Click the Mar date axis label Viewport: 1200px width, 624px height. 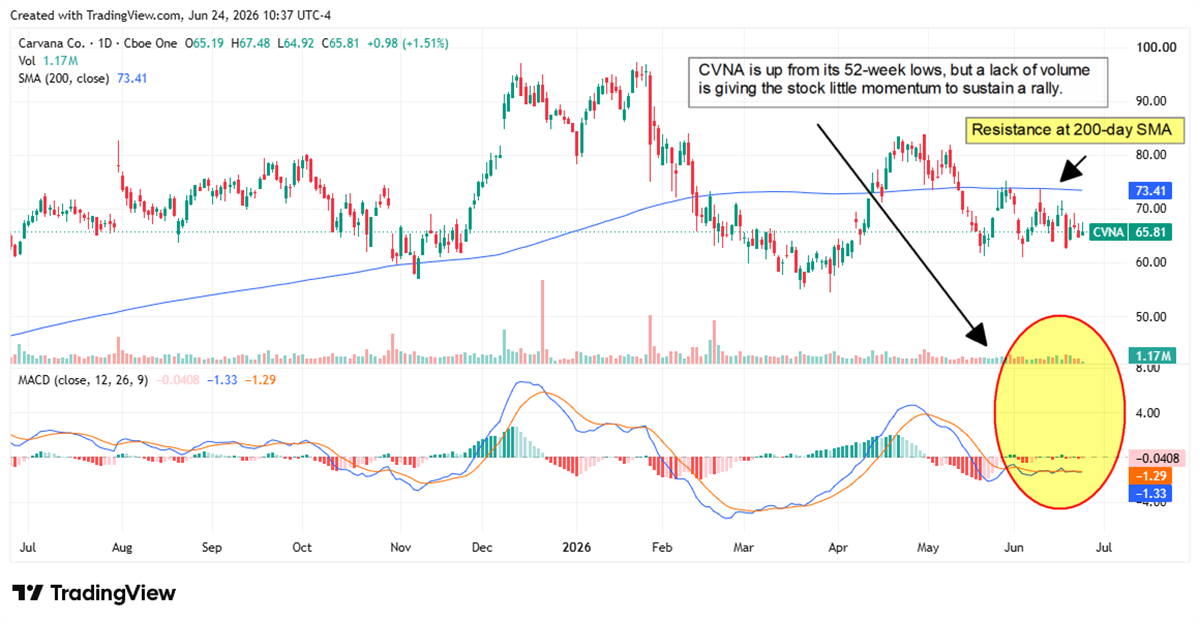743,548
